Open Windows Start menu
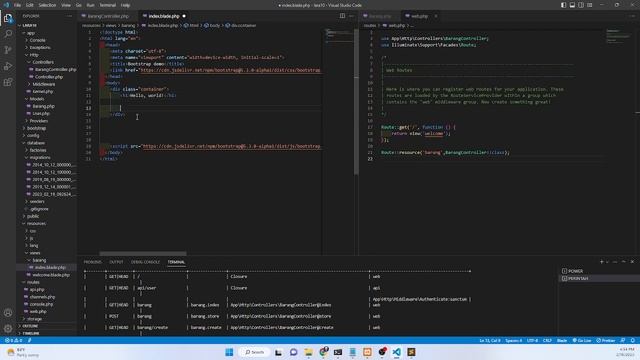Image resolution: width=640 pixels, height=360 pixels. pyautogui.click(x=229, y=352)
